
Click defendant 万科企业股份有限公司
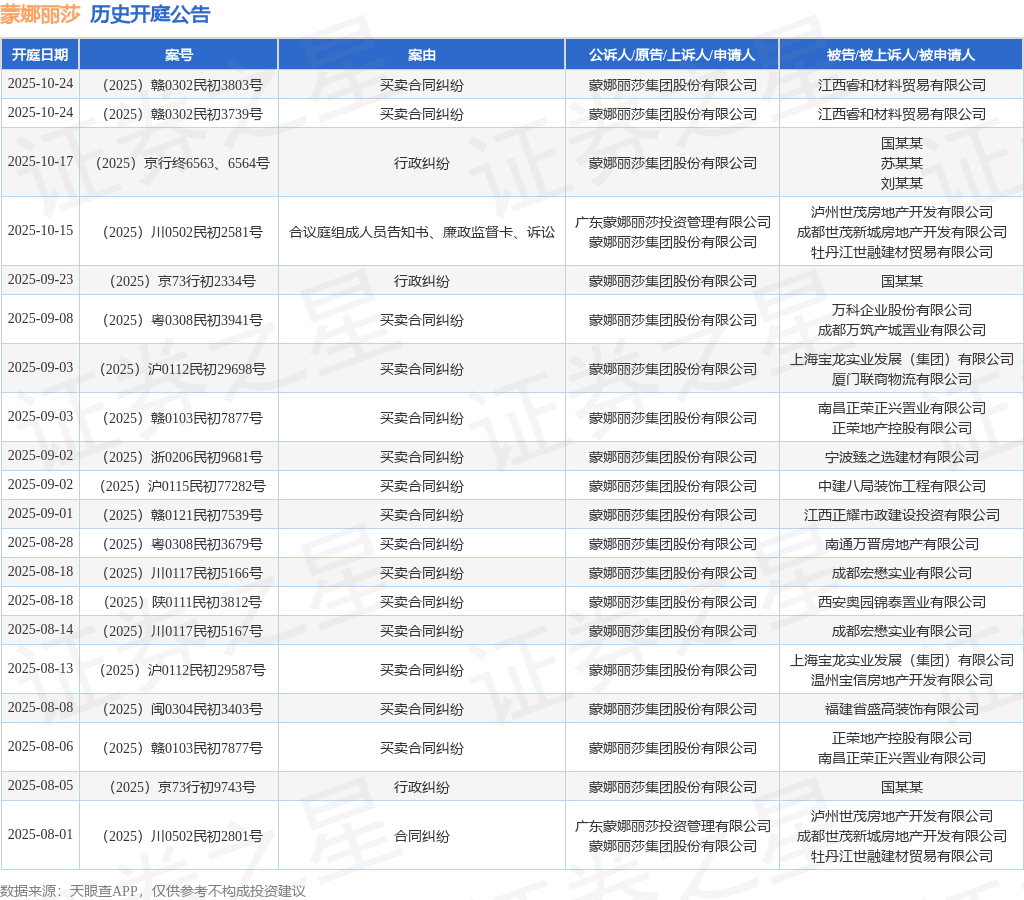tap(901, 310)
